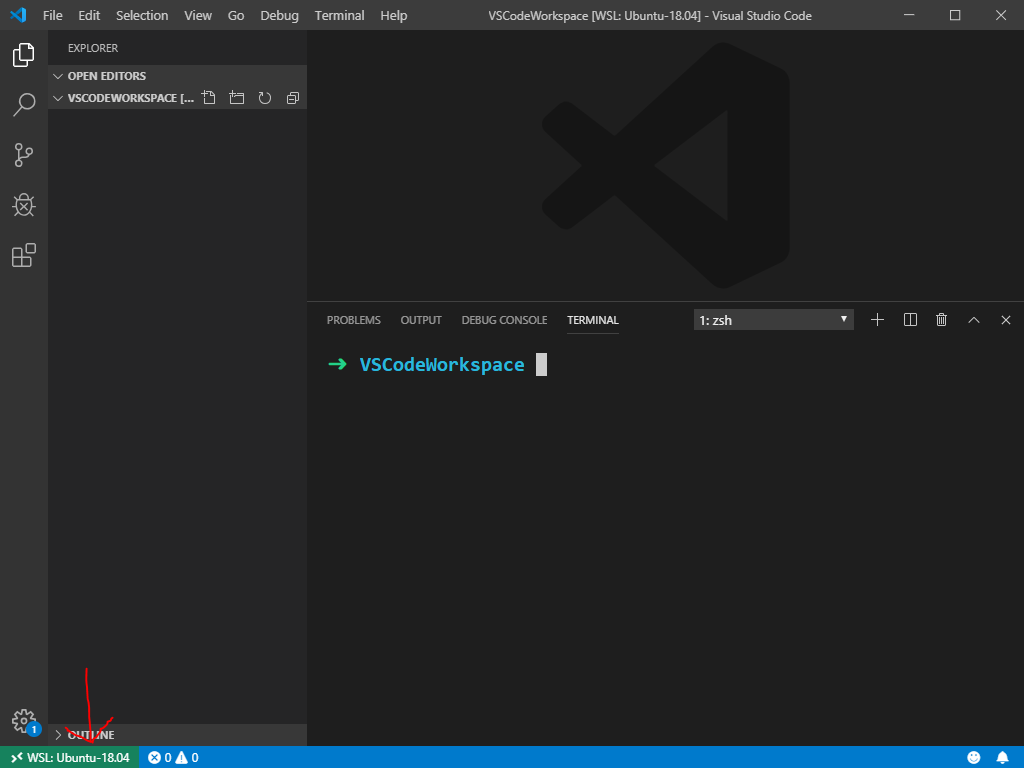Open the Extensions view icon
The width and height of the screenshot is (1024, 768).
click(24, 255)
